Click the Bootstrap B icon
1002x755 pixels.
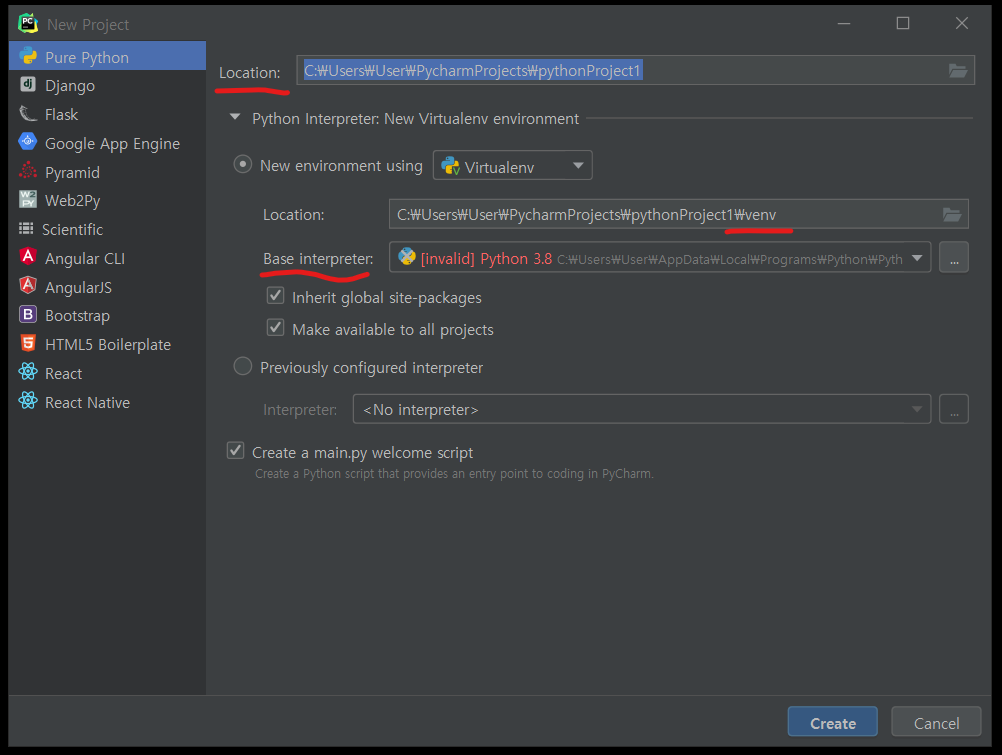coord(28,315)
